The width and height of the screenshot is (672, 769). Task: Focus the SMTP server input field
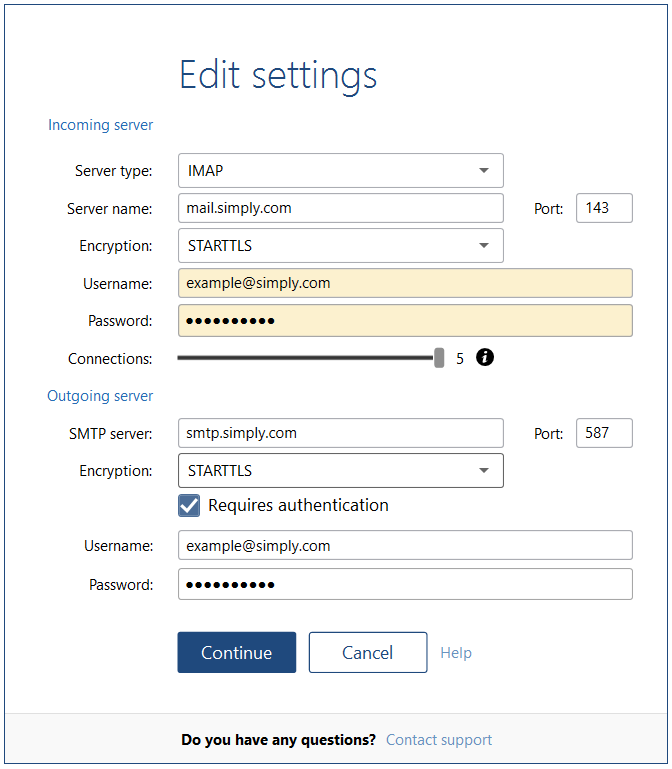click(340, 433)
